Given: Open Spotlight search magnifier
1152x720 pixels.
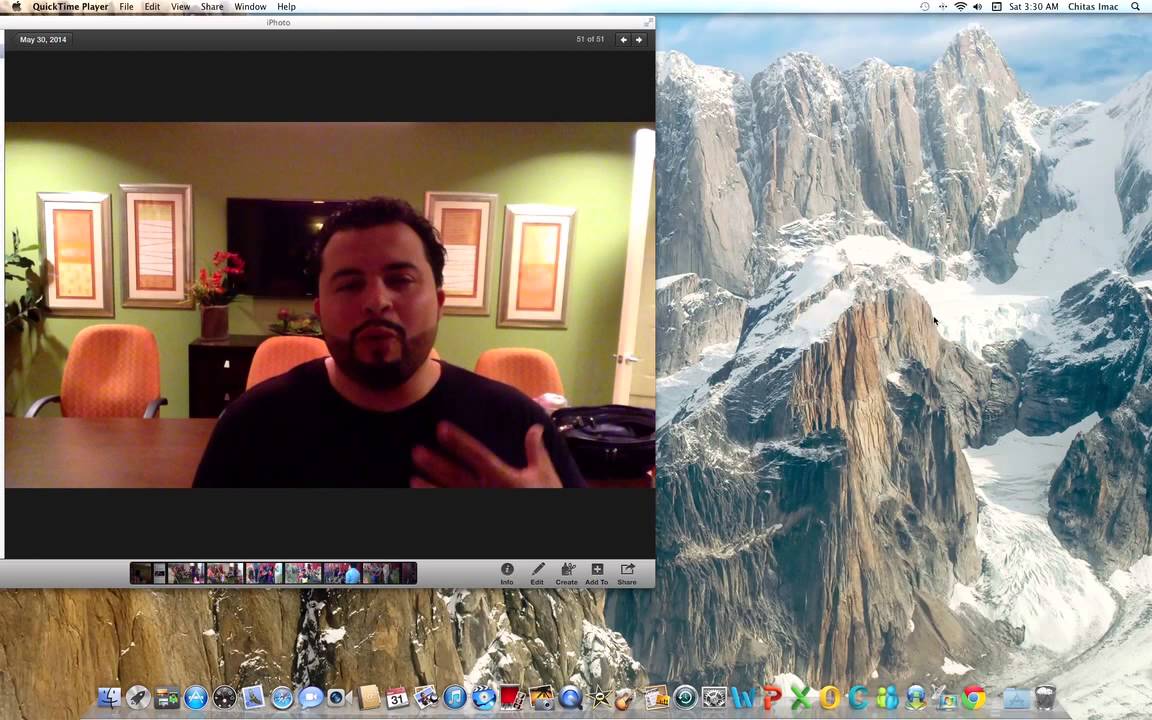Looking at the screenshot, I should 1136,7.
